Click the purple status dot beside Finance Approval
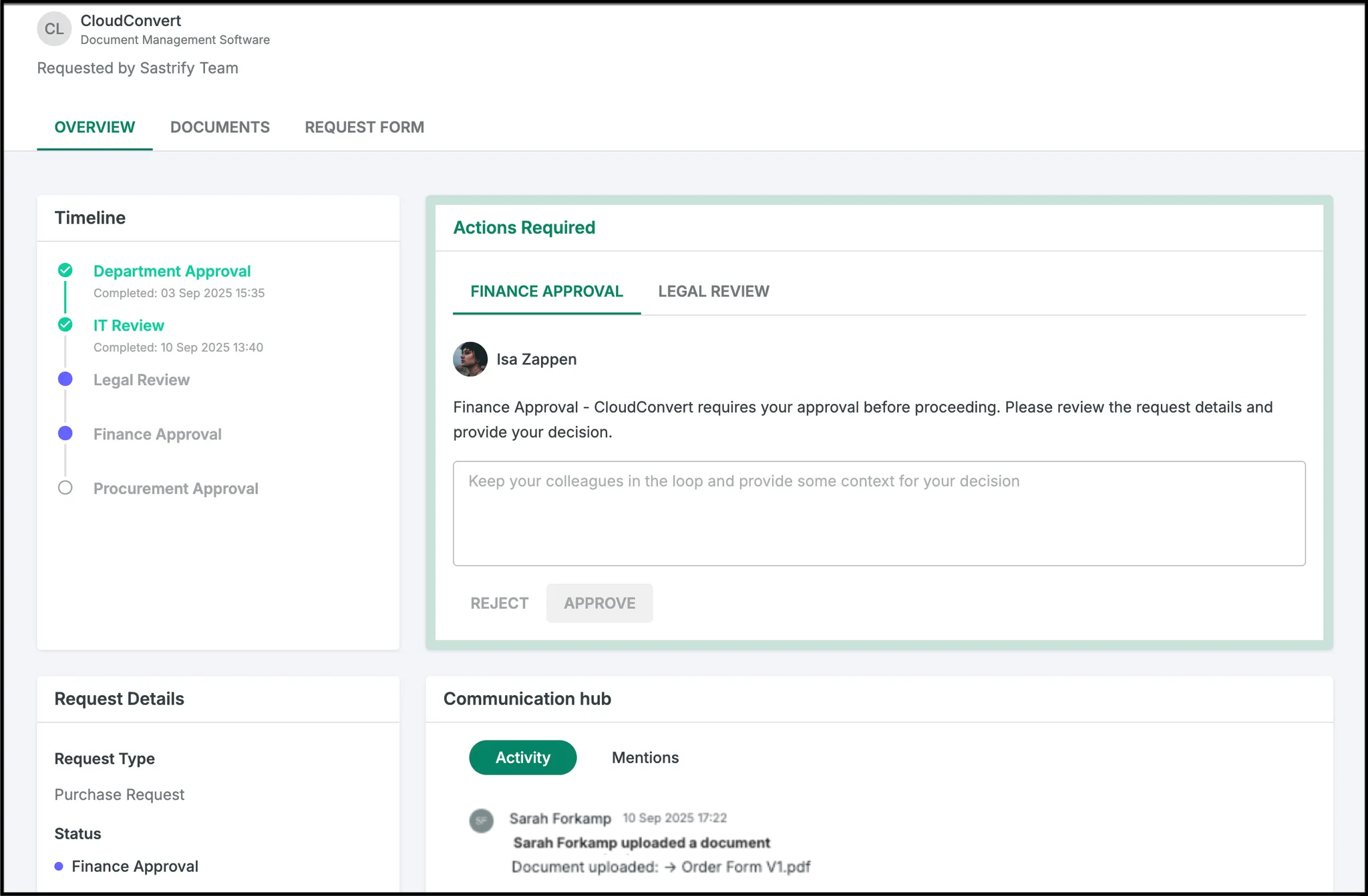Image resolution: width=1368 pixels, height=896 pixels. point(59,866)
